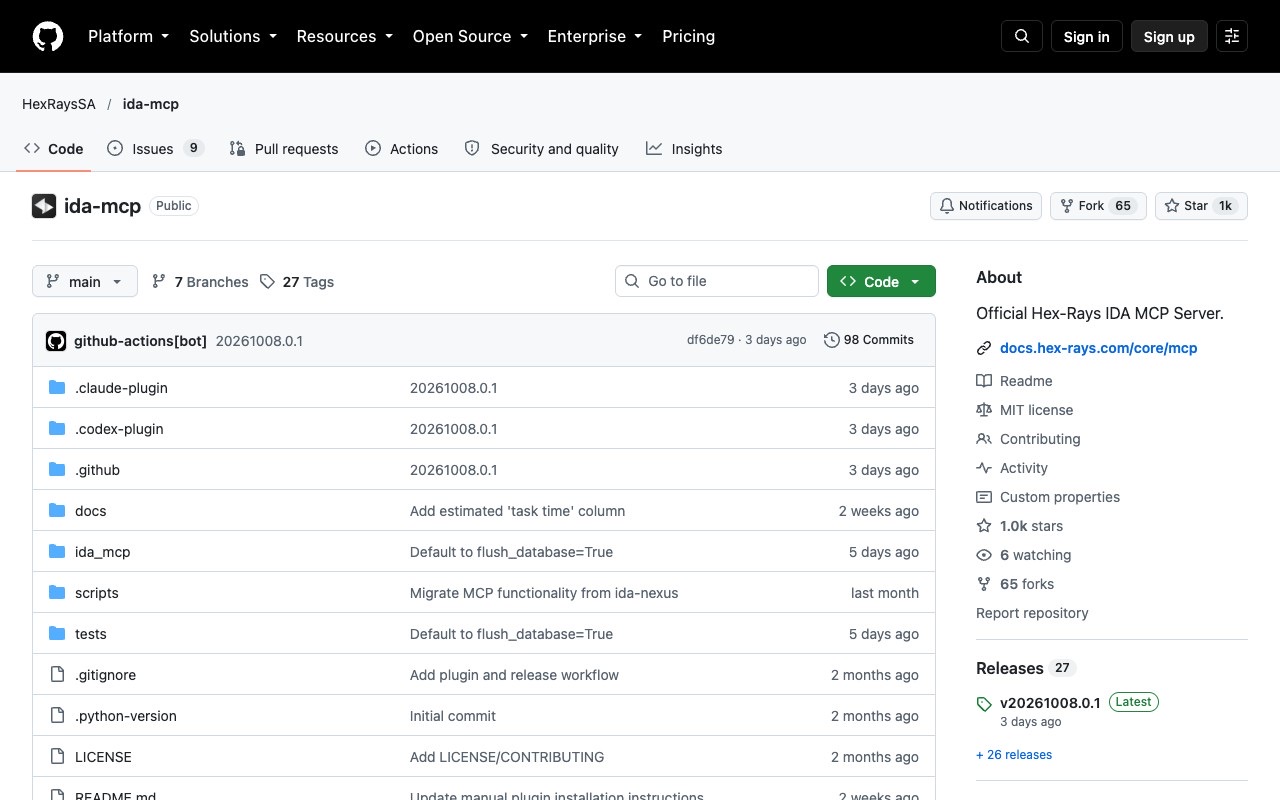Click the Go to file search field
The image size is (1280, 800).
pyautogui.click(x=717, y=281)
